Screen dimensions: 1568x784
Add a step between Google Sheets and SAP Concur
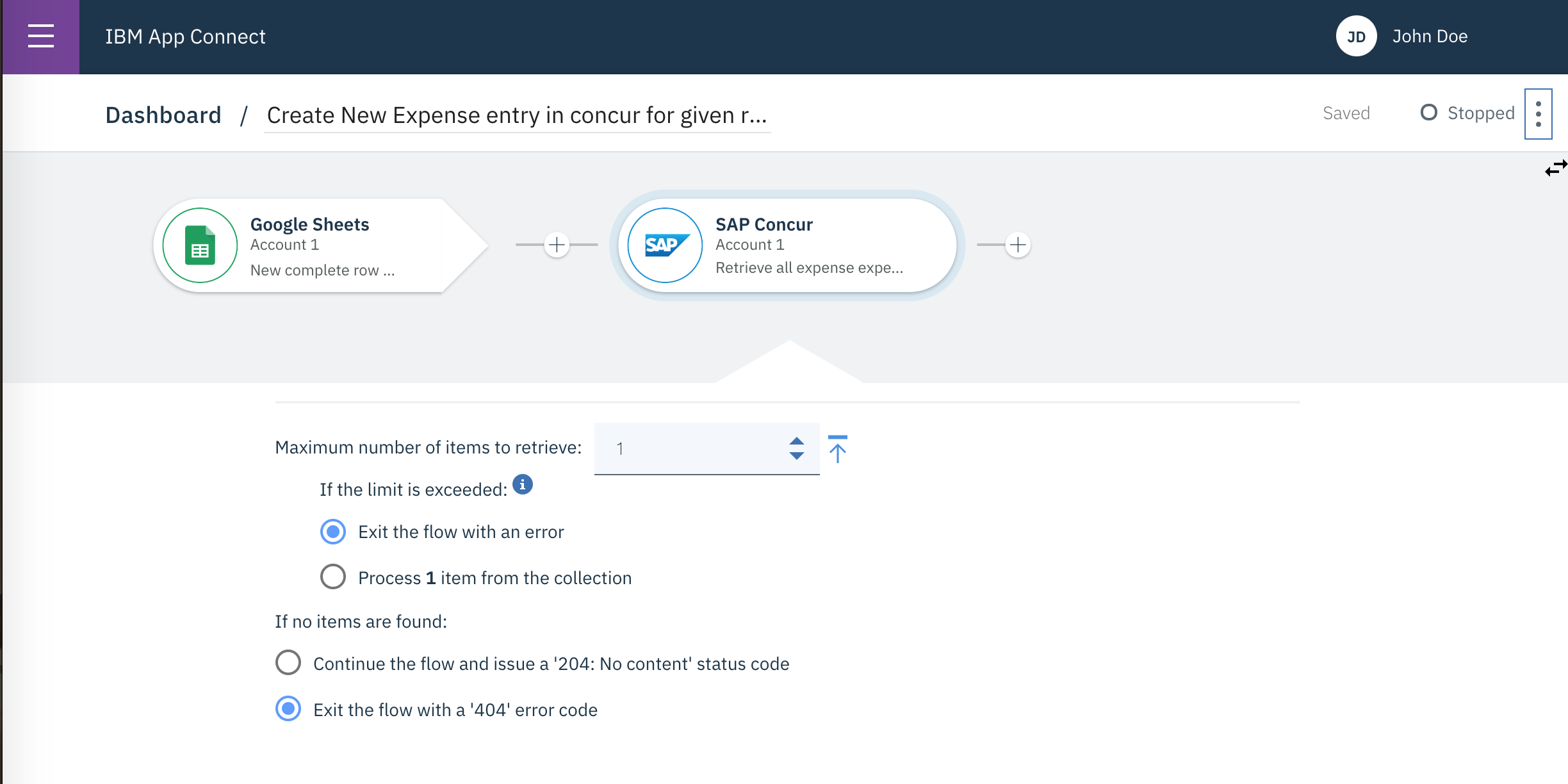pyautogui.click(x=557, y=245)
